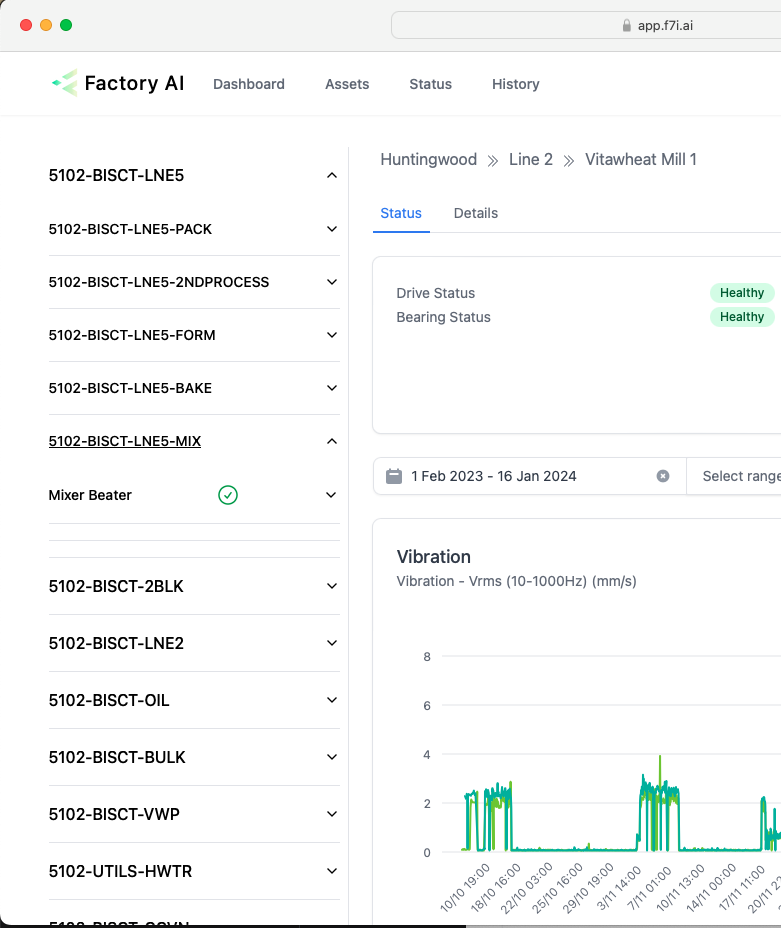Image resolution: width=781 pixels, height=928 pixels.
Task: Expand 5102-BISCT-LNE5-FORM section
Action: click(332, 335)
